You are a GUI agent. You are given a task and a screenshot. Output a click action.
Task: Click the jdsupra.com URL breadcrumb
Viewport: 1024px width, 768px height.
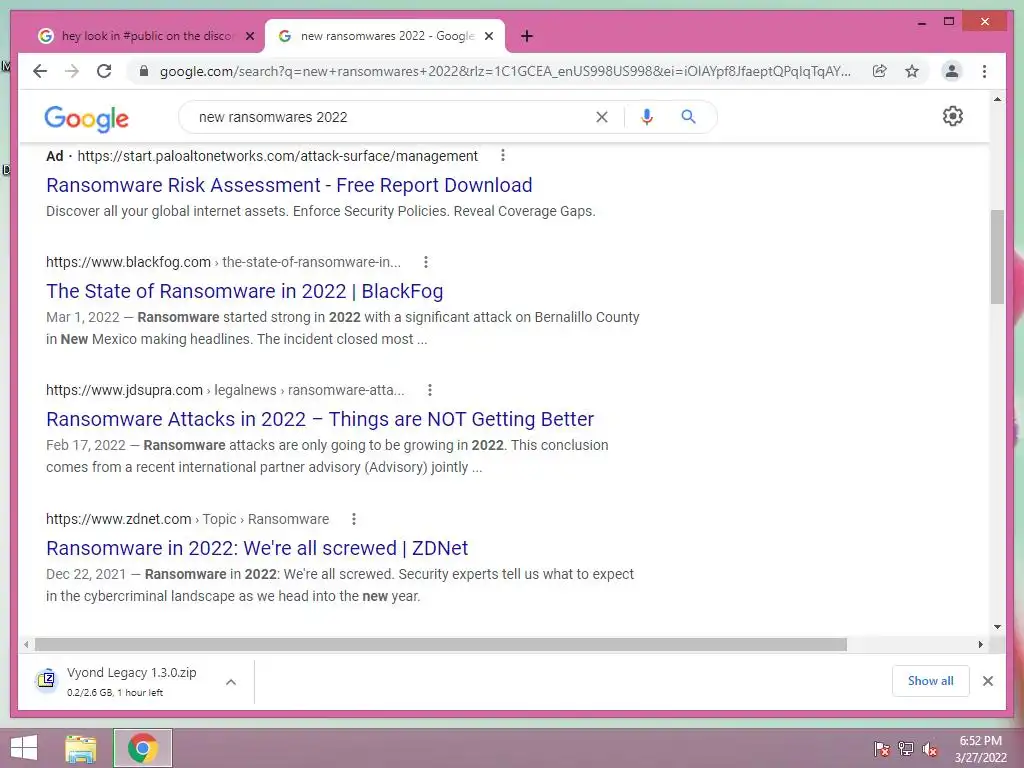(225, 390)
